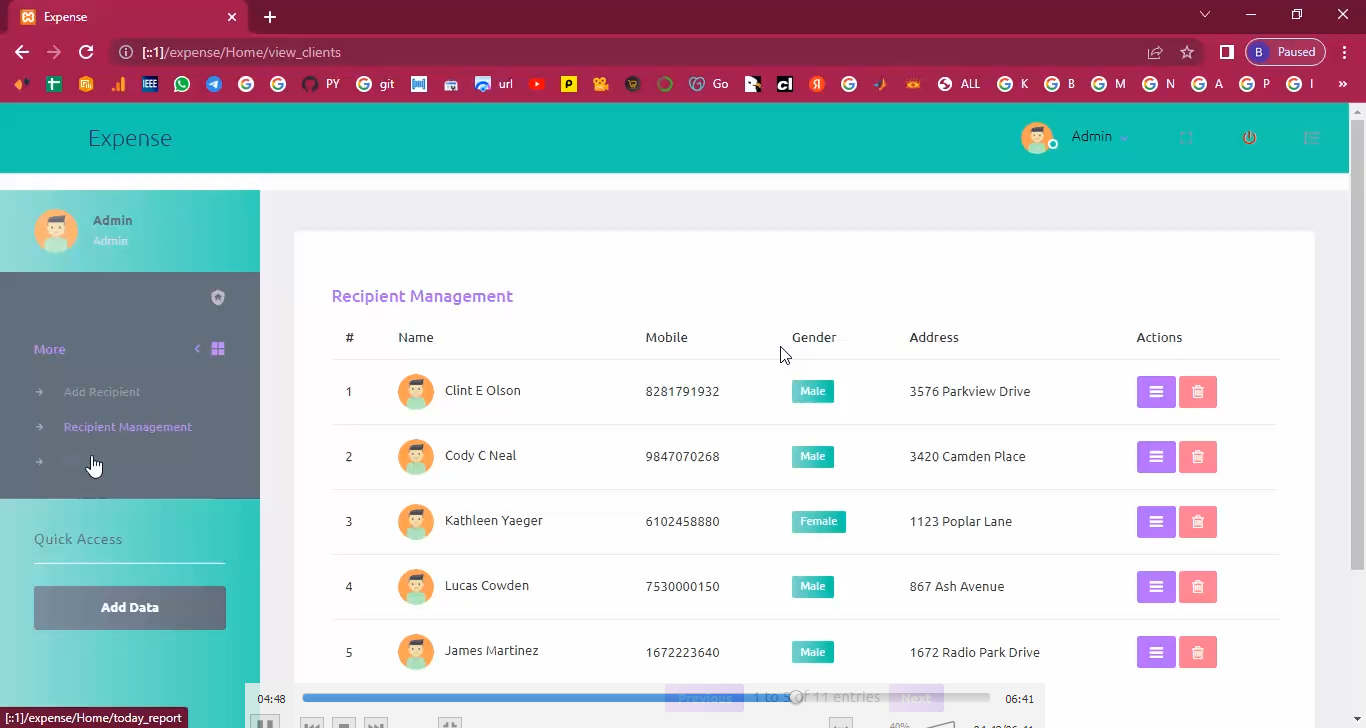
Task: Click the red power logout icon
Action: pos(1249,138)
